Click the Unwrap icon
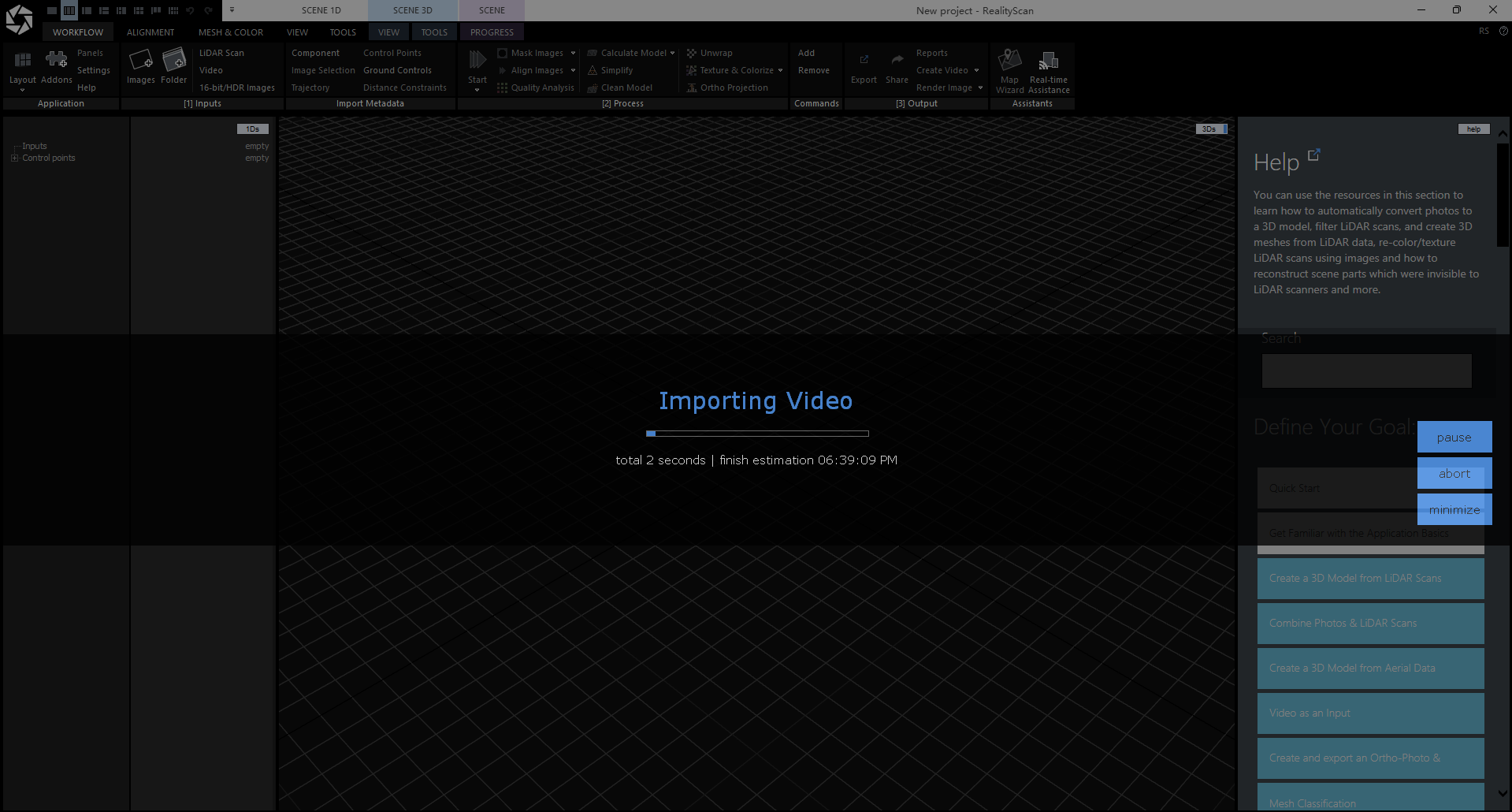The image size is (1512, 812). point(692,53)
